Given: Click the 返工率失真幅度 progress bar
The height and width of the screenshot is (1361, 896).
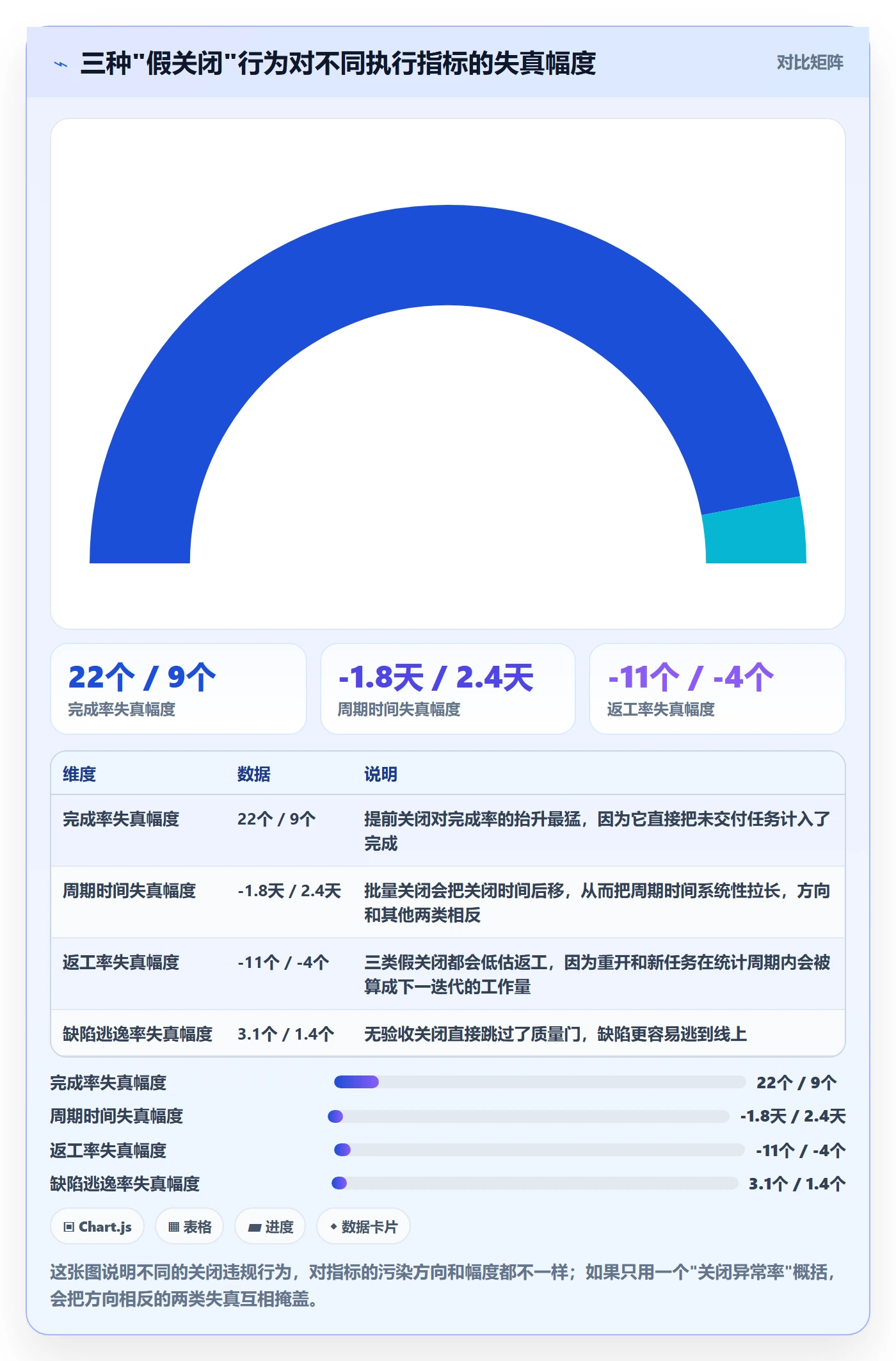Looking at the screenshot, I should coord(540,1150).
